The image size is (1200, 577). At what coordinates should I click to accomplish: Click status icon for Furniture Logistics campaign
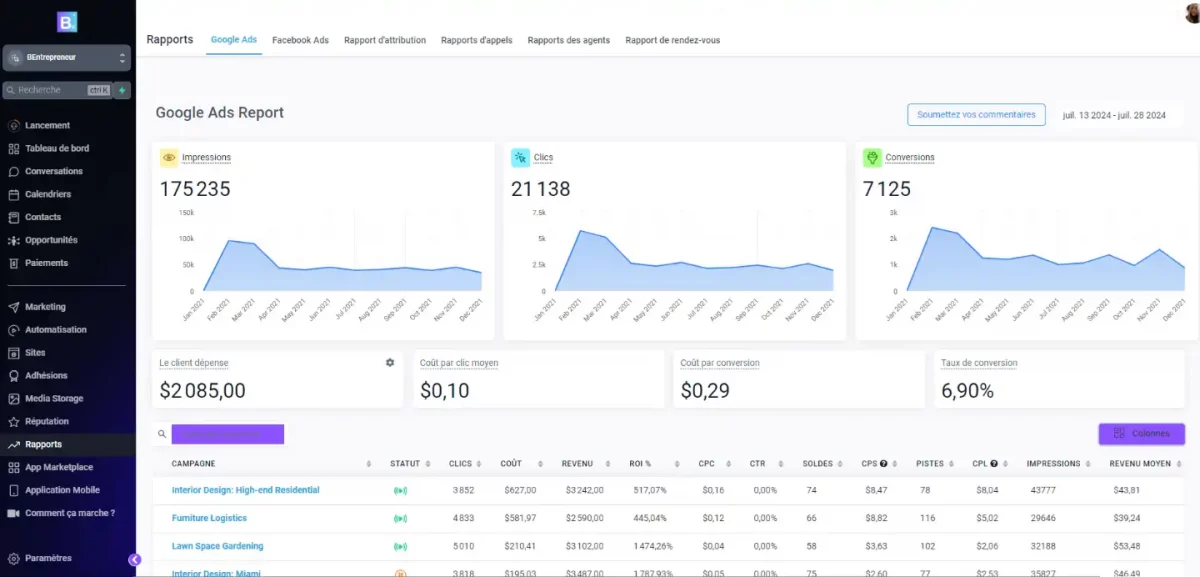click(400, 519)
